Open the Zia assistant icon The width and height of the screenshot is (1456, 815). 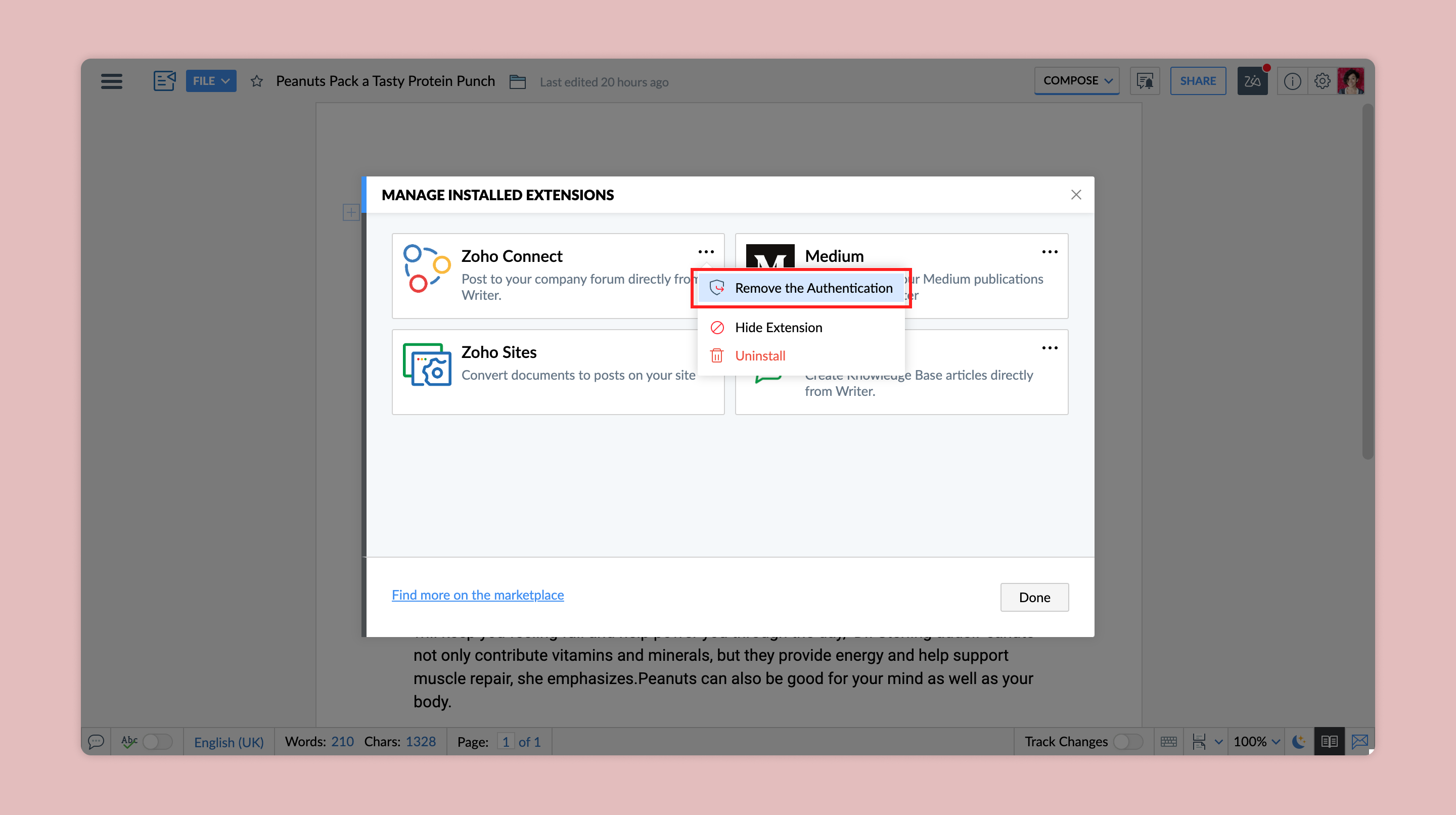pyautogui.click(x=1252, y=81)
